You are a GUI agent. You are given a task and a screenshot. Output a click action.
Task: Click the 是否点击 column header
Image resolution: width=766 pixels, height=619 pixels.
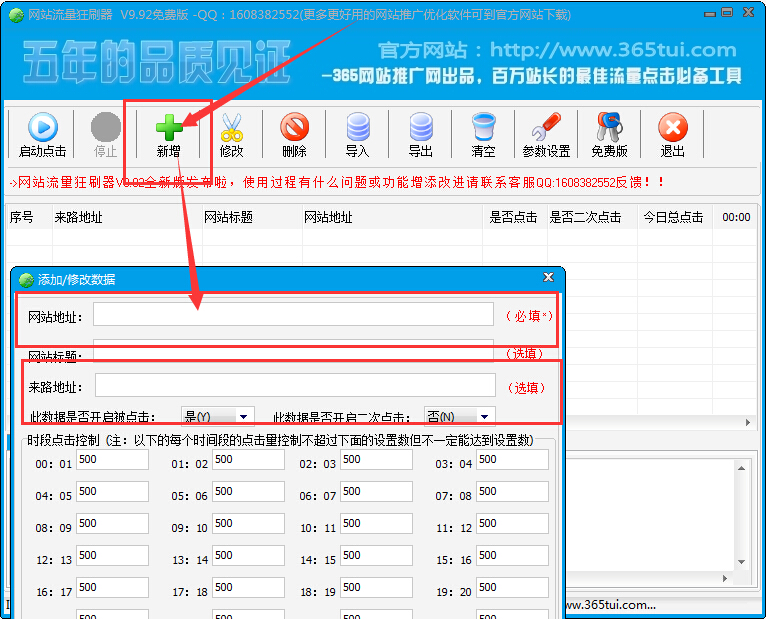coord(515,217)
